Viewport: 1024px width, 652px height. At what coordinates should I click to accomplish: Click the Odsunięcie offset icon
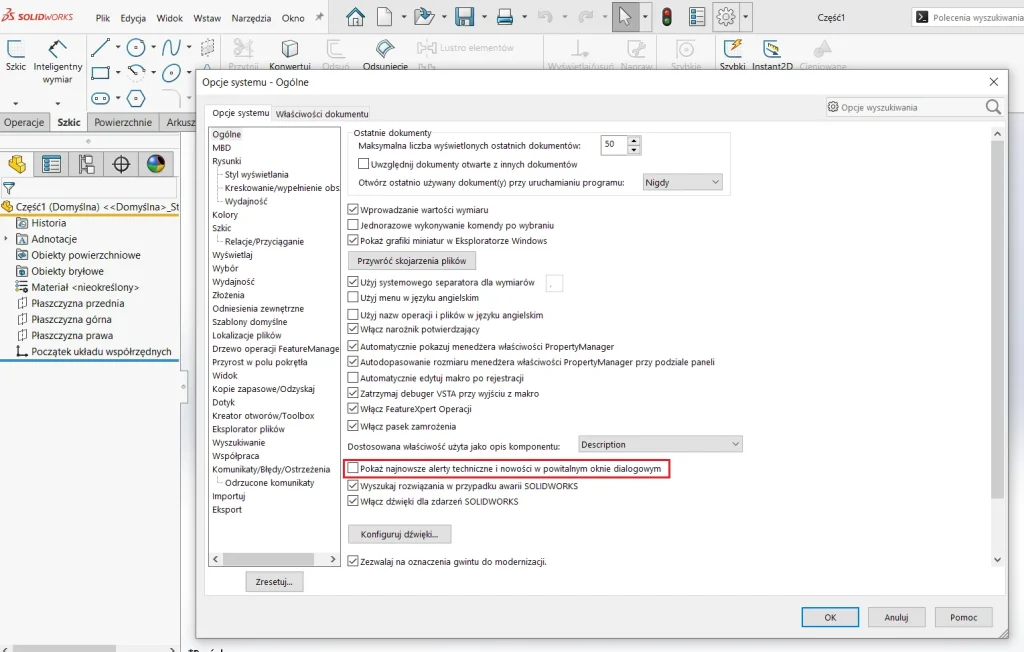pos(385,48)
